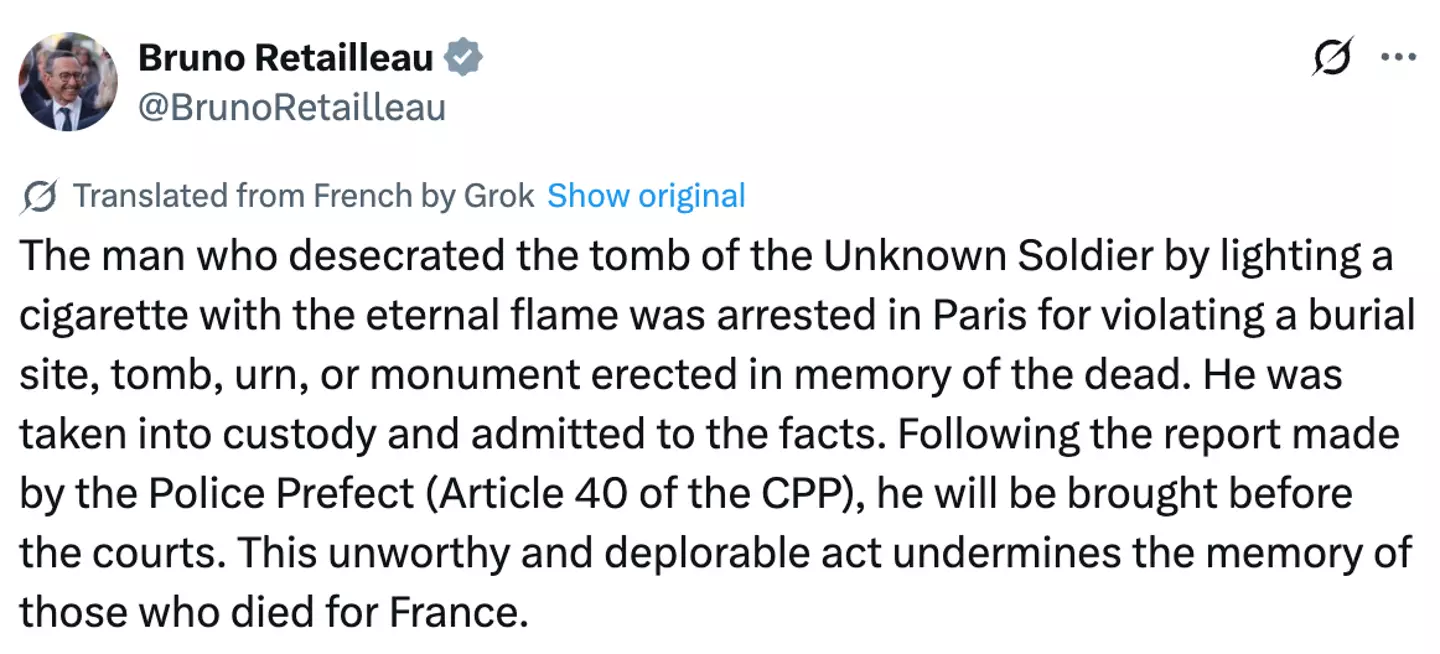Open Bruno Retailleau's profile picture
Image resolution: width=1440 pixels, height=654 pixels.
click(68, 82)
